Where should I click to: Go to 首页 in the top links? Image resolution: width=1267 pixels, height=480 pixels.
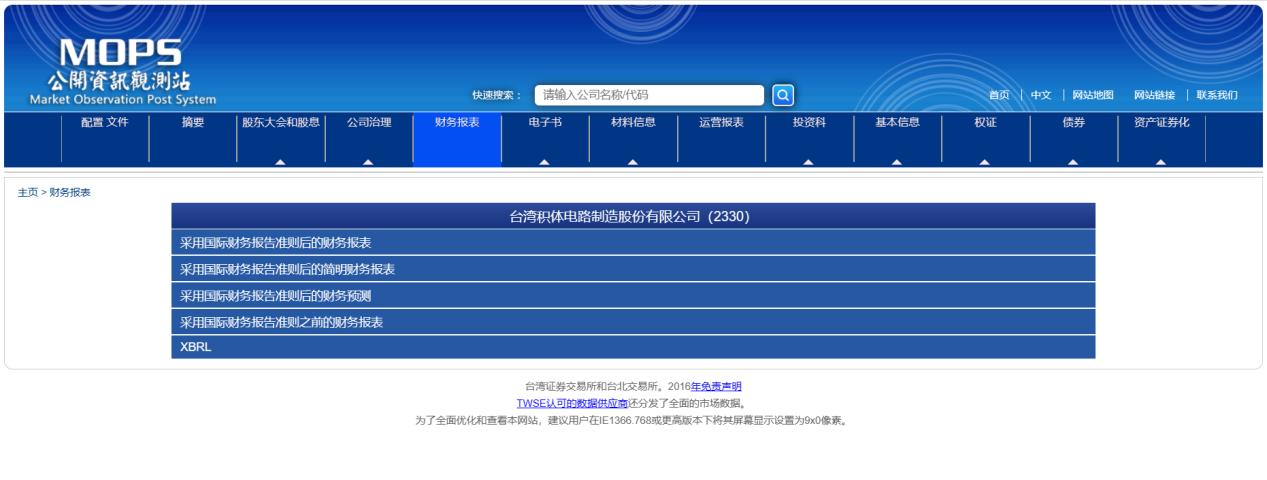point(998,95)
